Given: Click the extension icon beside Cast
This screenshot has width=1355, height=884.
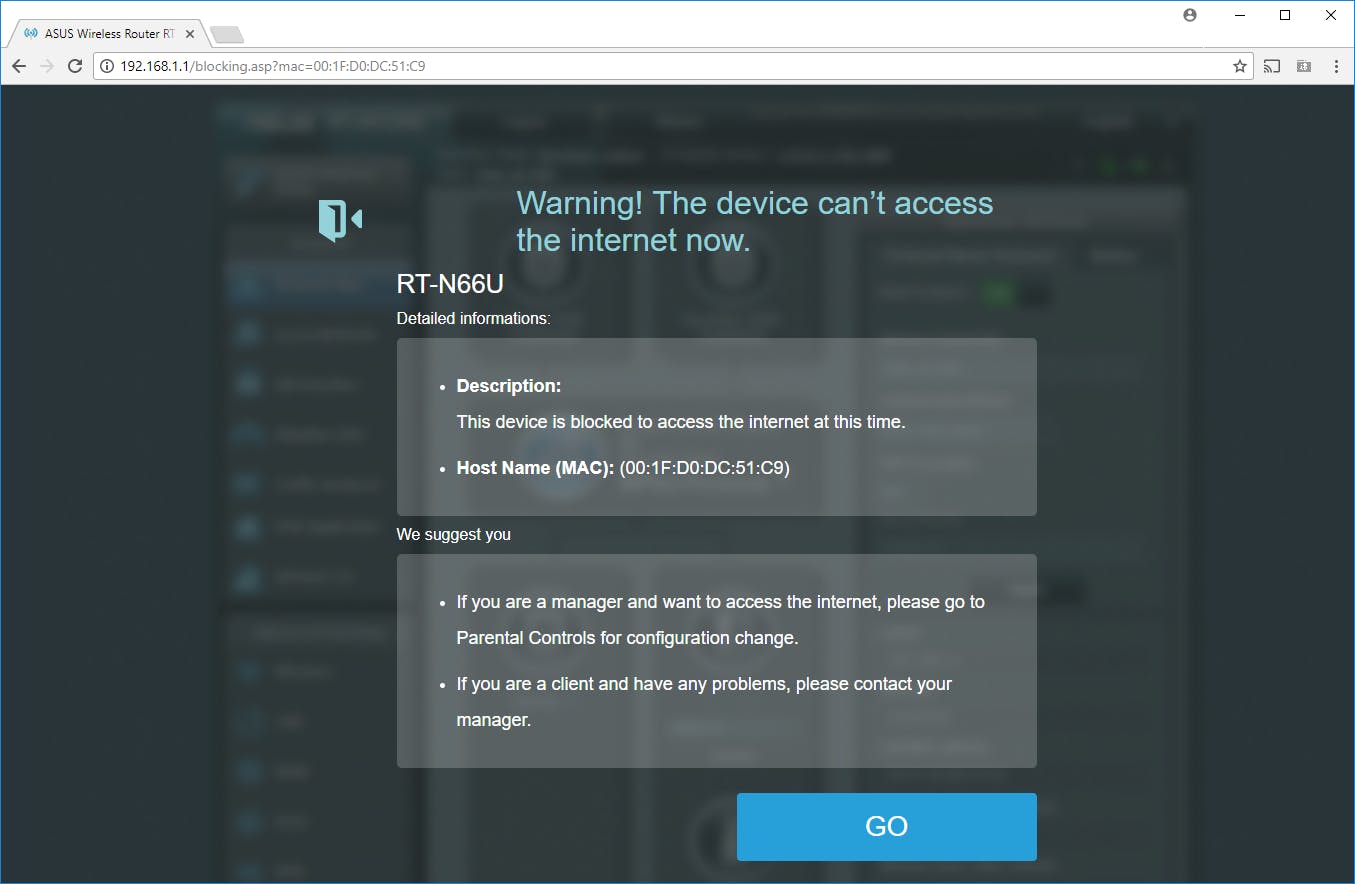Looking at the screenshot, I should (x=1304, y=66).
